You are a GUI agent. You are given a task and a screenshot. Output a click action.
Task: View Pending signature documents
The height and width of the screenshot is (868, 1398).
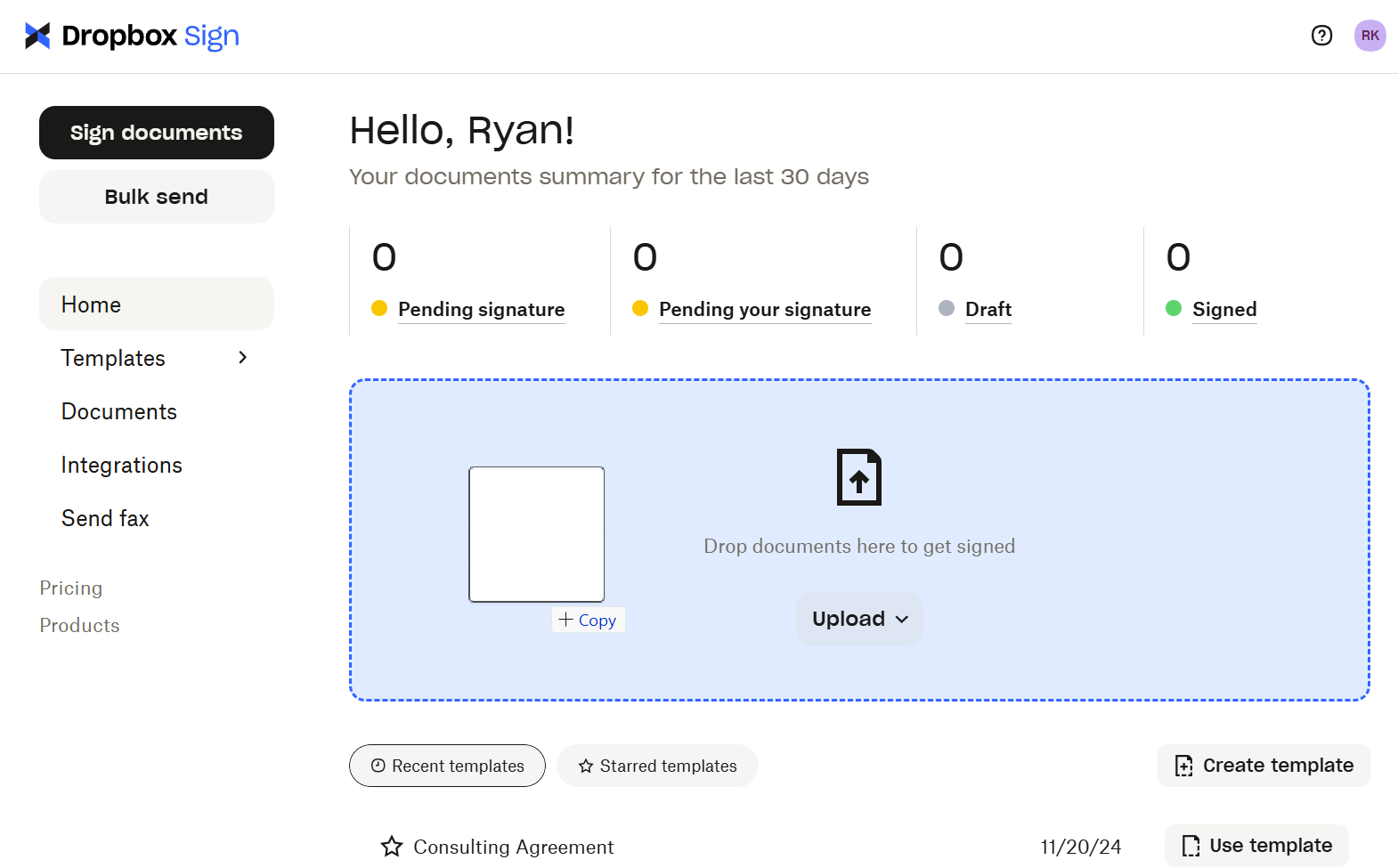(481, 309)
